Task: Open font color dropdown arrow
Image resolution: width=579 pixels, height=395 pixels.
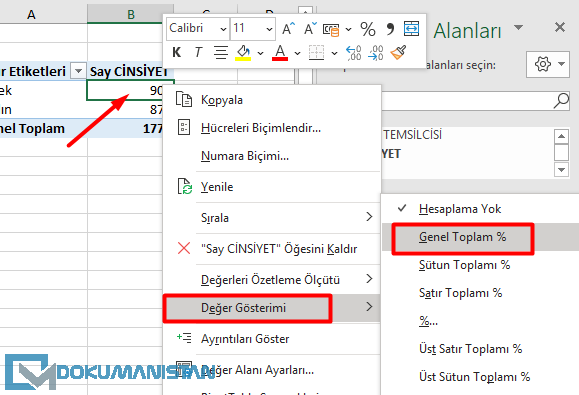Action: pos(297,53)
